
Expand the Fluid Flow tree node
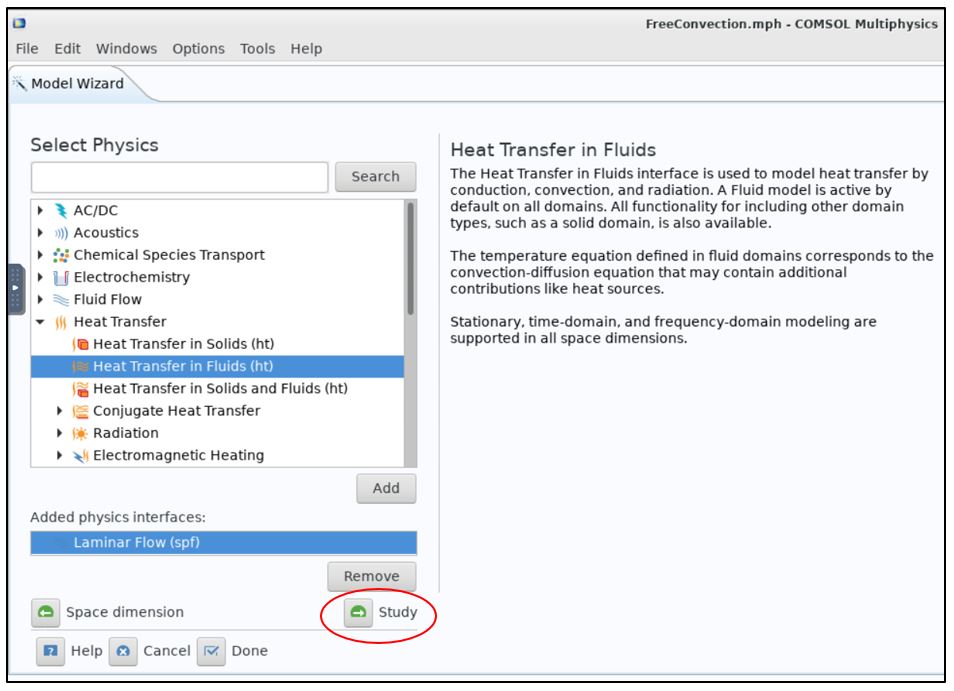coord(40,300)
